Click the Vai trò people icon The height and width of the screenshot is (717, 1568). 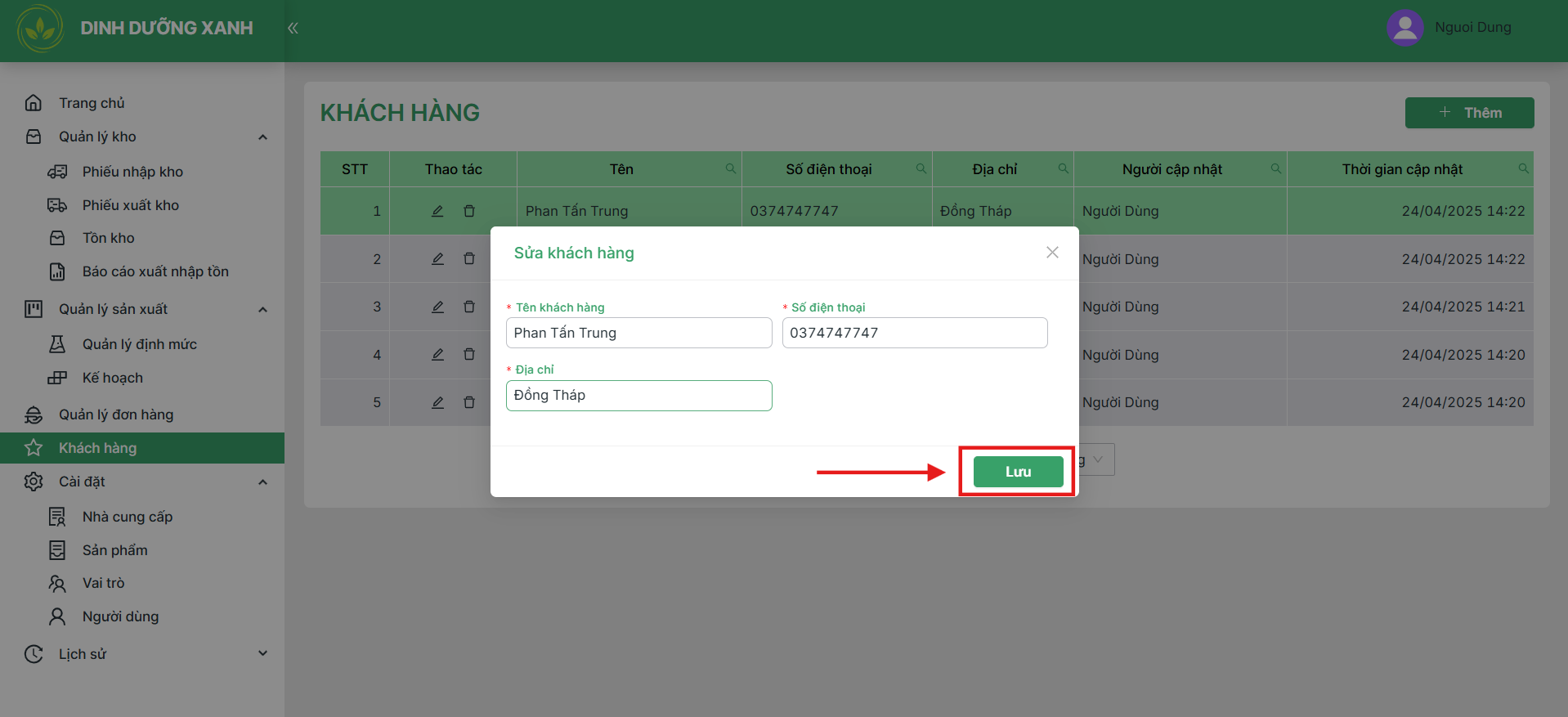(x=57, y=583)
